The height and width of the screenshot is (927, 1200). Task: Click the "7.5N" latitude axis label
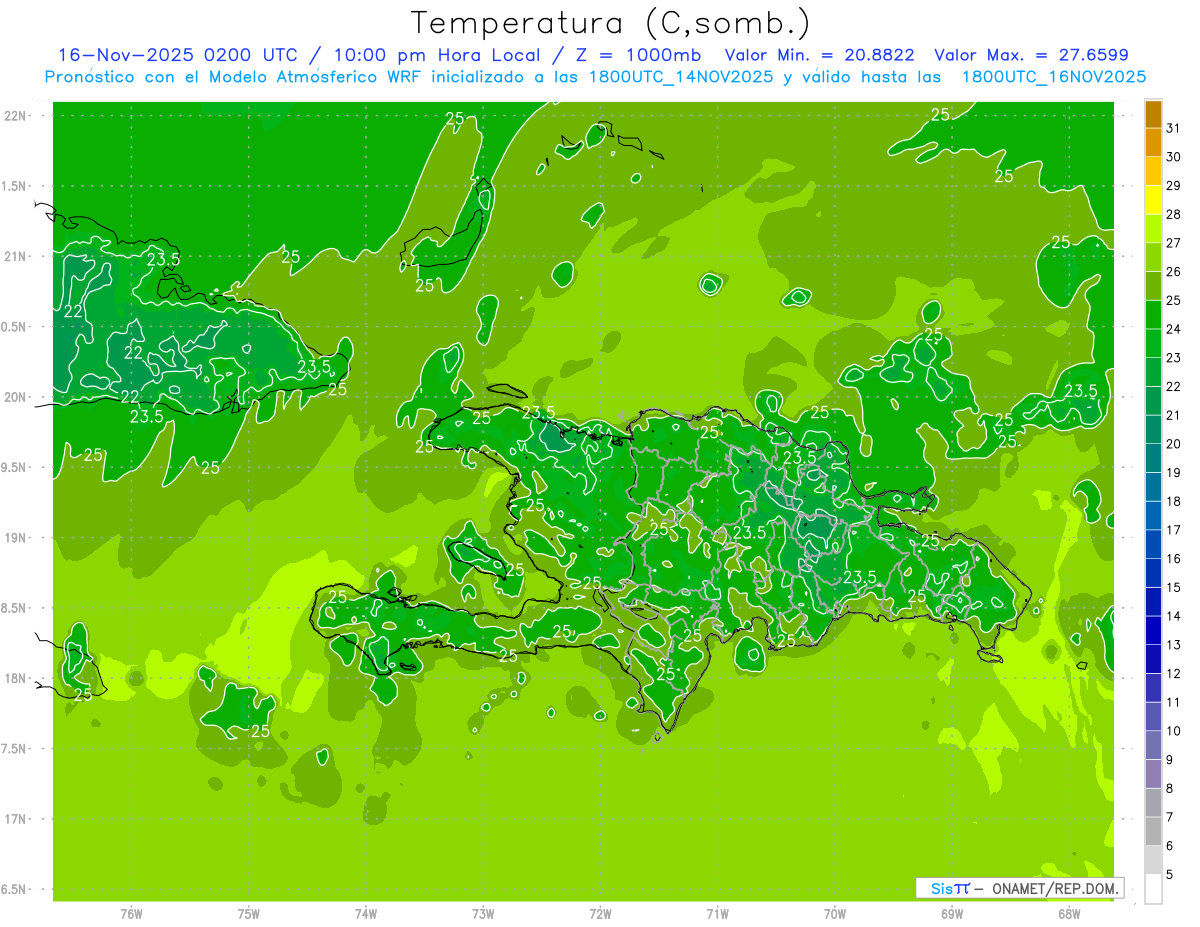pos(15,749)
